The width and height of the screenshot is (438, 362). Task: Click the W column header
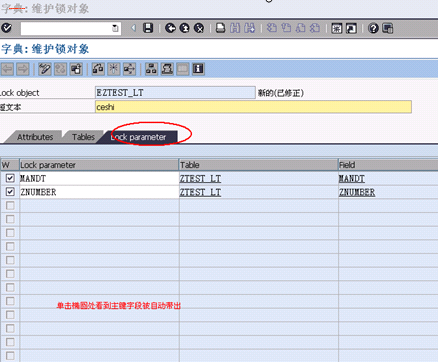(x=10, y=165)
